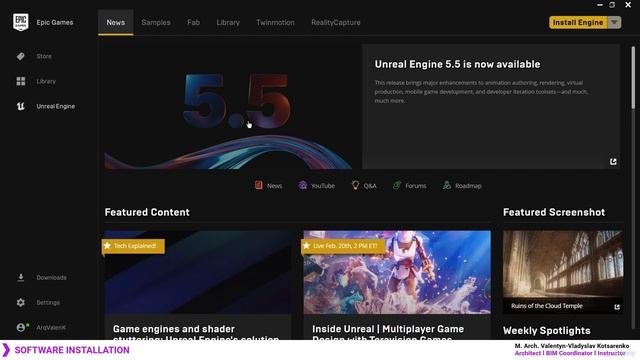Click the Install Engine button
640x360 pixels.
click(x=578, y=22)
